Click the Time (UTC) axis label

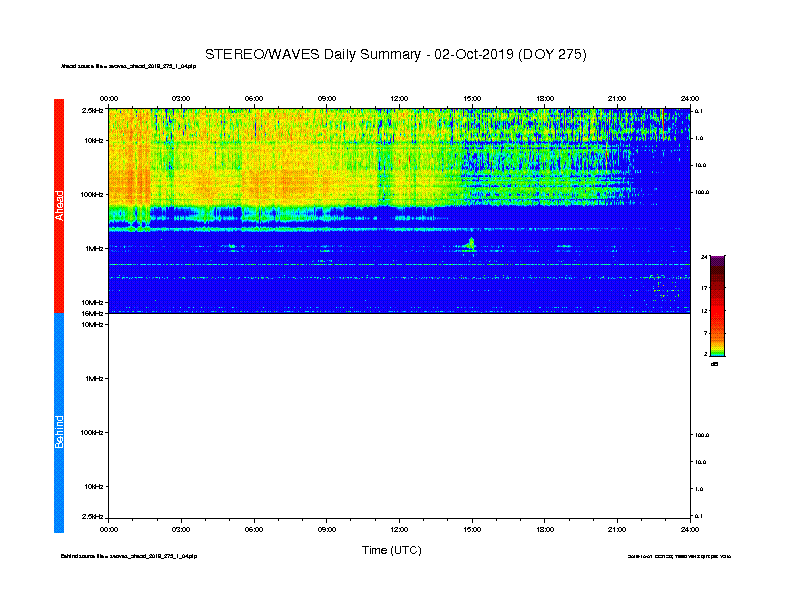391,550
